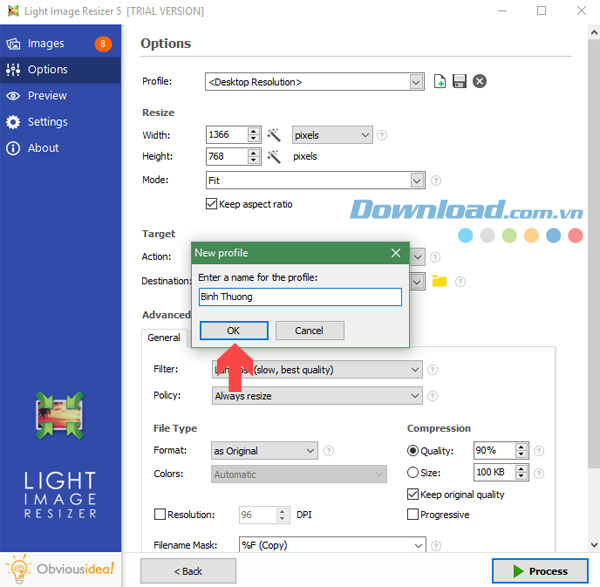
Task: Click the Width value field
Action: click(227, 135)
